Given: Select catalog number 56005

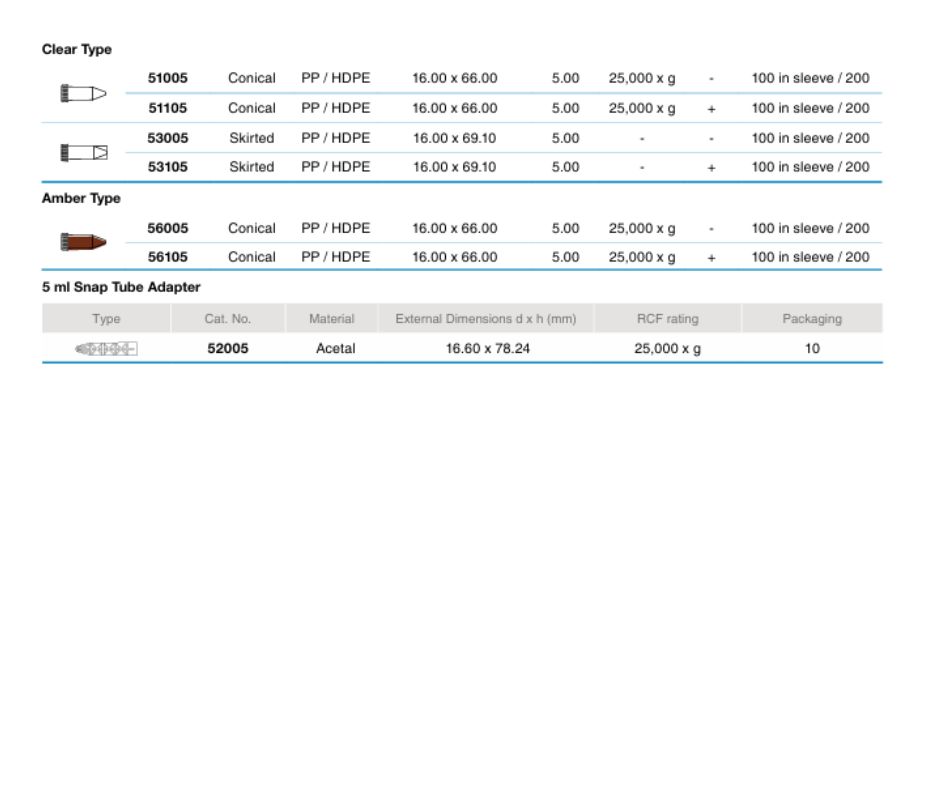Looking at the screenshot, I should point(168,228).
